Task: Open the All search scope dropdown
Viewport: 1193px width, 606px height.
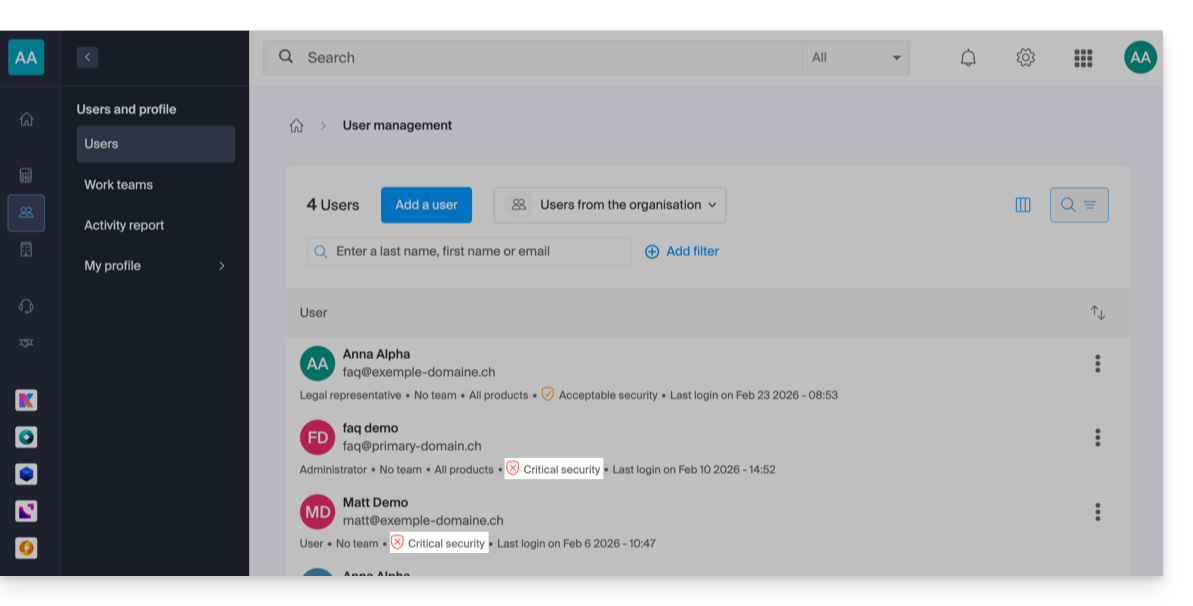Action: coord(856,58)
